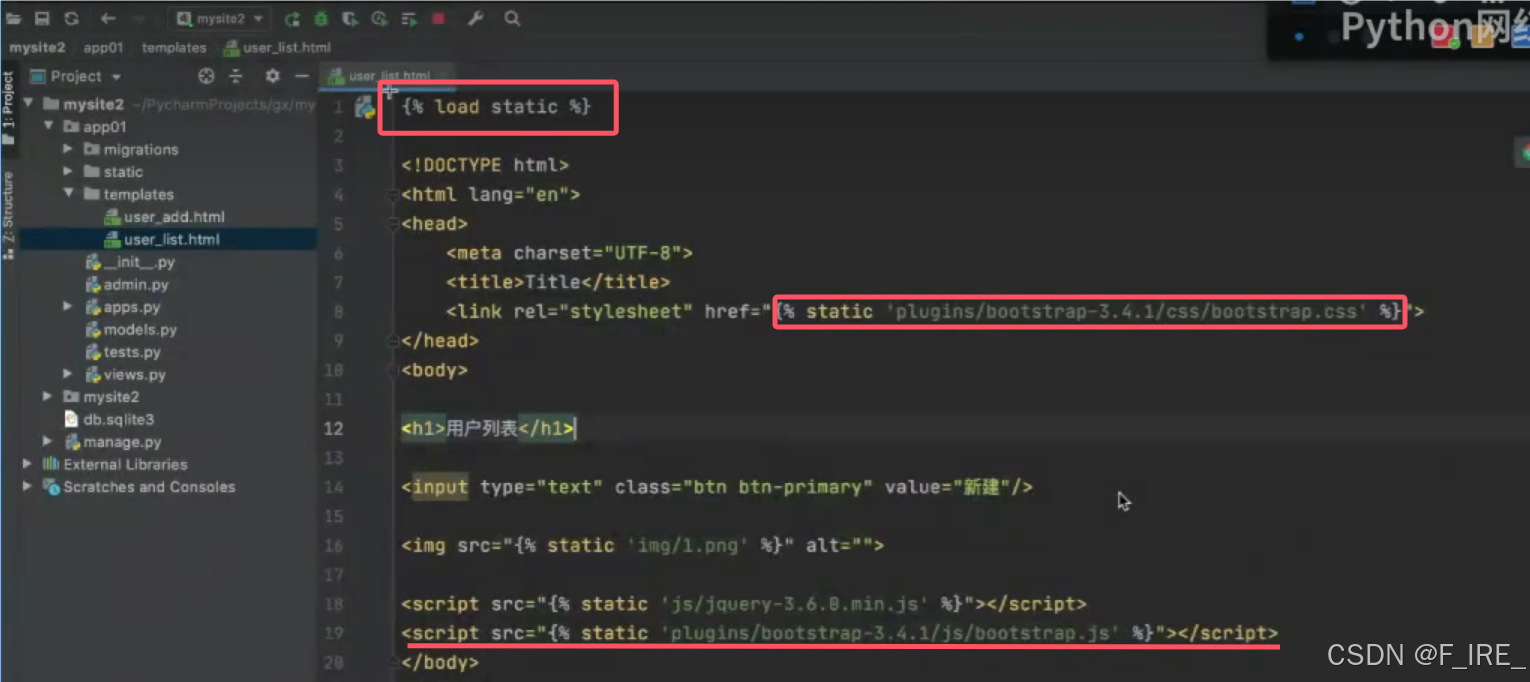Image resolution: width=1530 pixels, height=682 pixels.
Task: Click the green Run icon
Action: [291, 18]
